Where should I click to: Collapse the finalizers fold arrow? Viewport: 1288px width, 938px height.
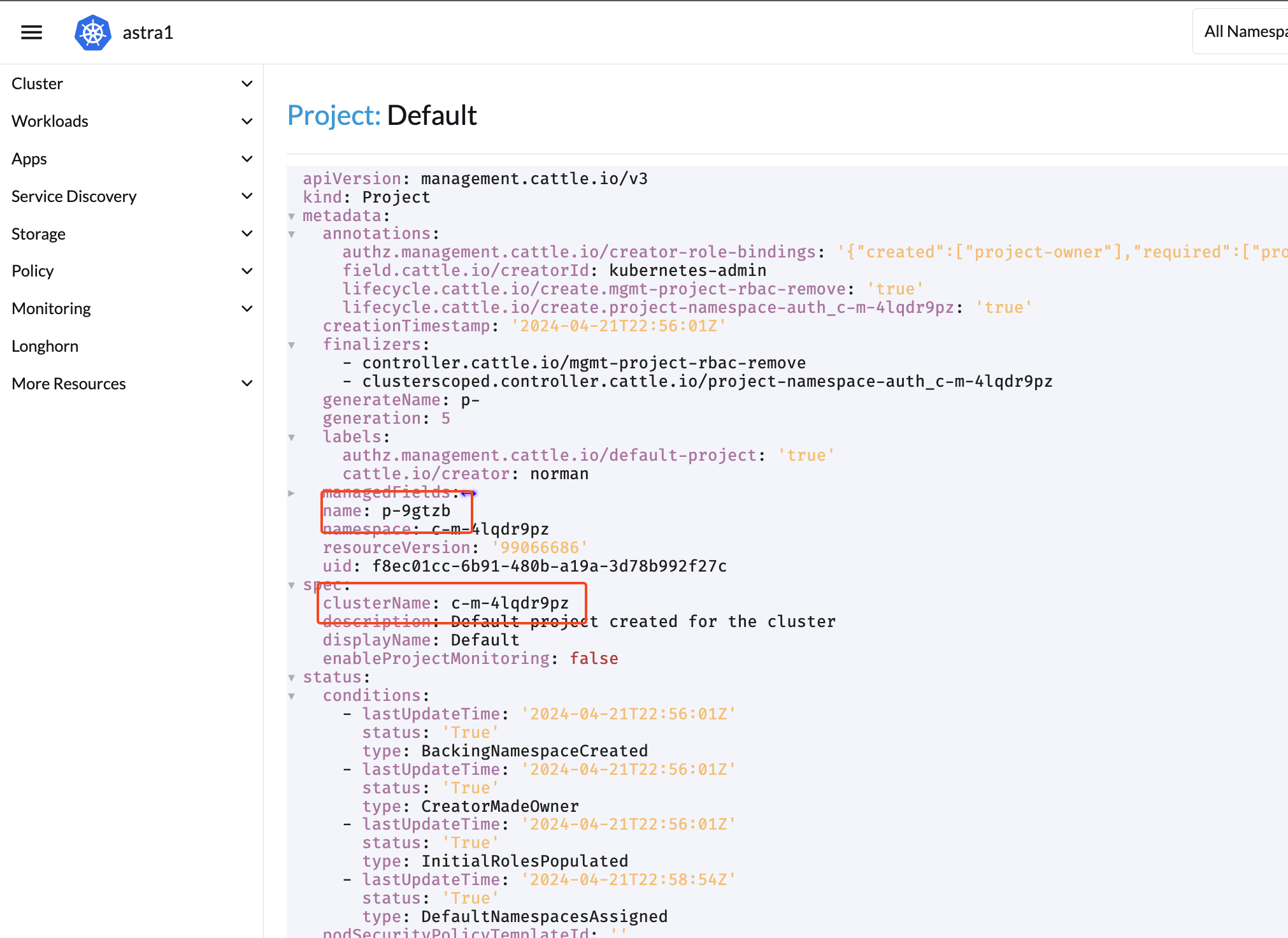(x=292, y=345)
